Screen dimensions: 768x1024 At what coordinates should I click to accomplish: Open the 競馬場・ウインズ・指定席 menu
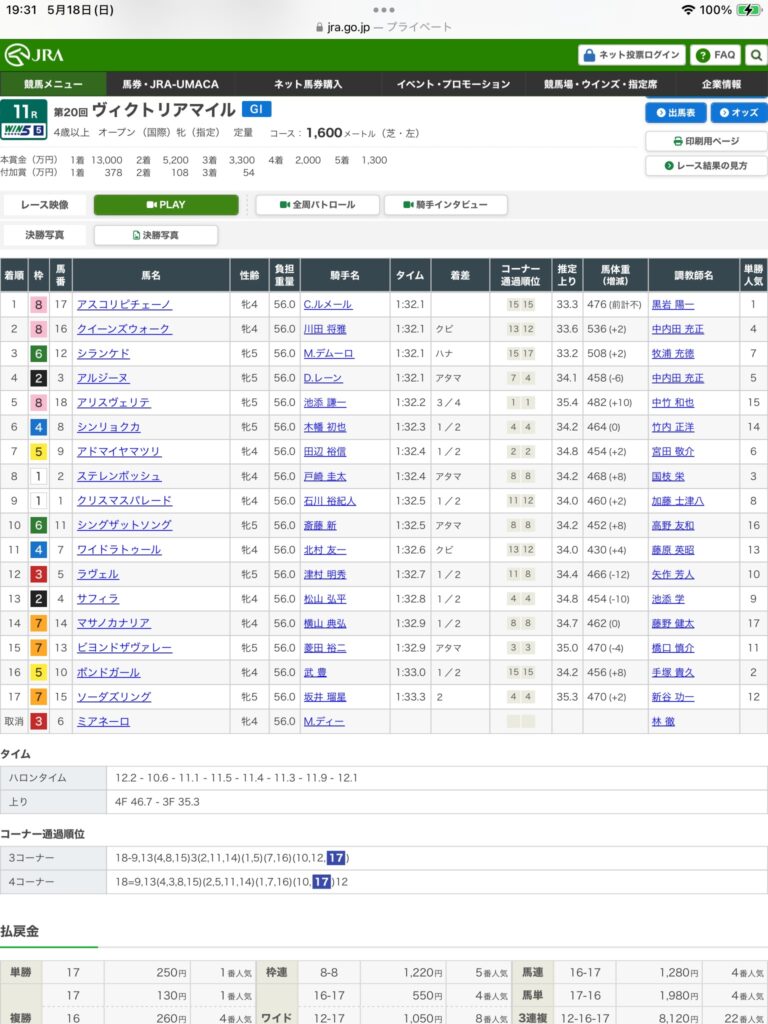pos(601,84)
